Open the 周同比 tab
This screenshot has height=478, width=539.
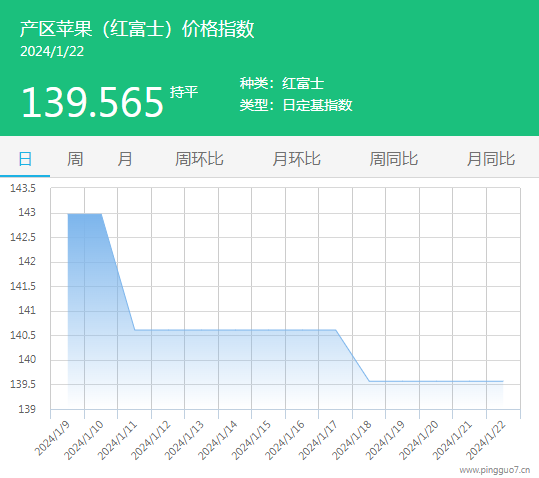394,159
